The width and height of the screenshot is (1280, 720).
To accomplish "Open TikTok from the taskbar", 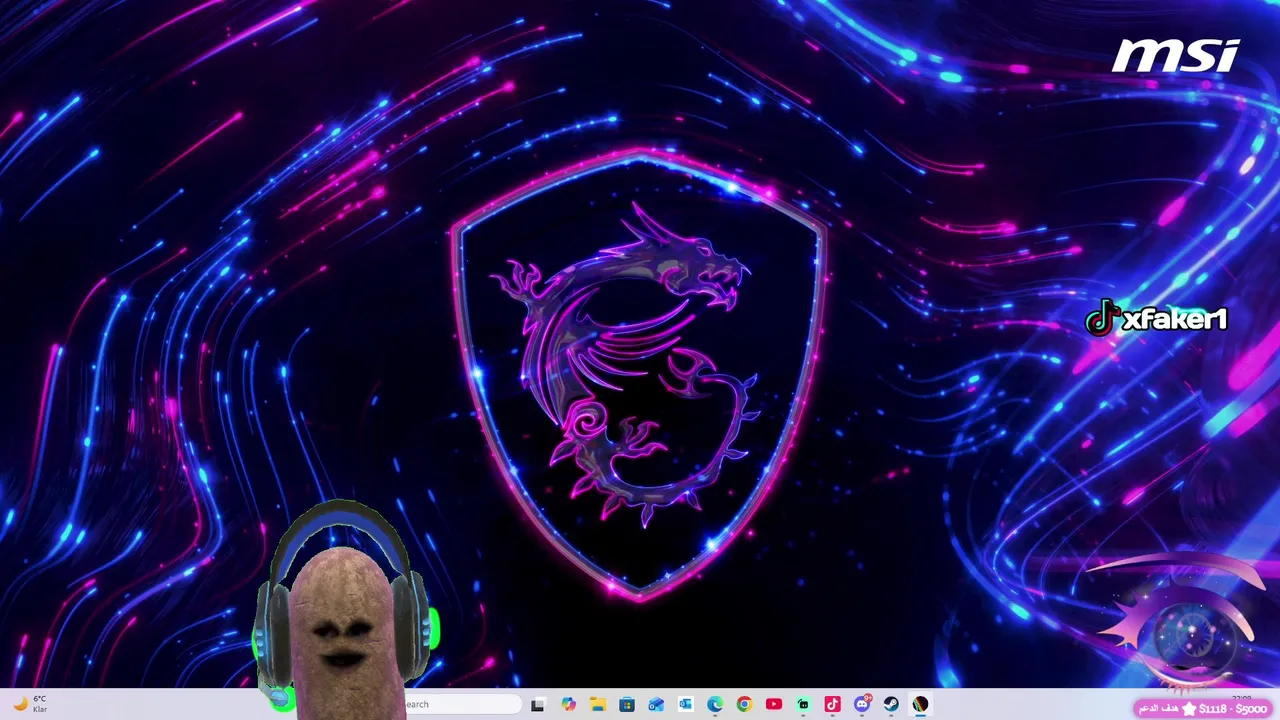I will 832,704.
